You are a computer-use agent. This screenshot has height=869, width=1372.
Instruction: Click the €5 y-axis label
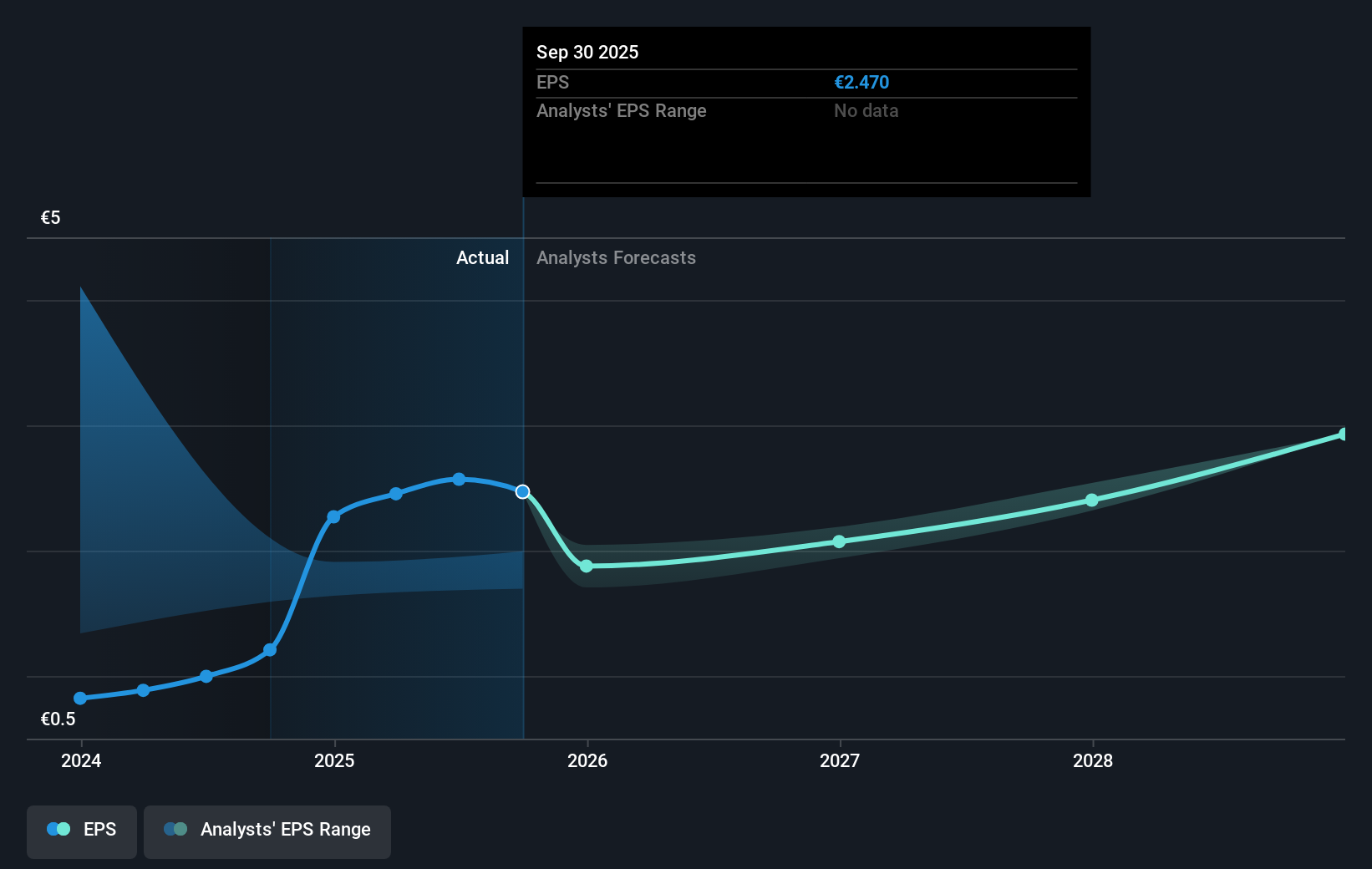tap(51, 218)
